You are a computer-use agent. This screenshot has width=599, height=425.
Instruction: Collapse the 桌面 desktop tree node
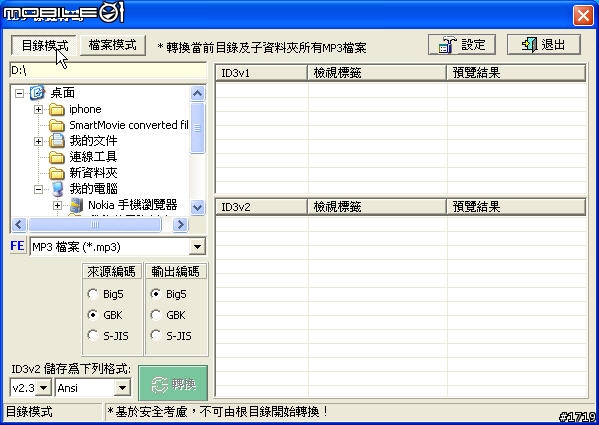19,93
